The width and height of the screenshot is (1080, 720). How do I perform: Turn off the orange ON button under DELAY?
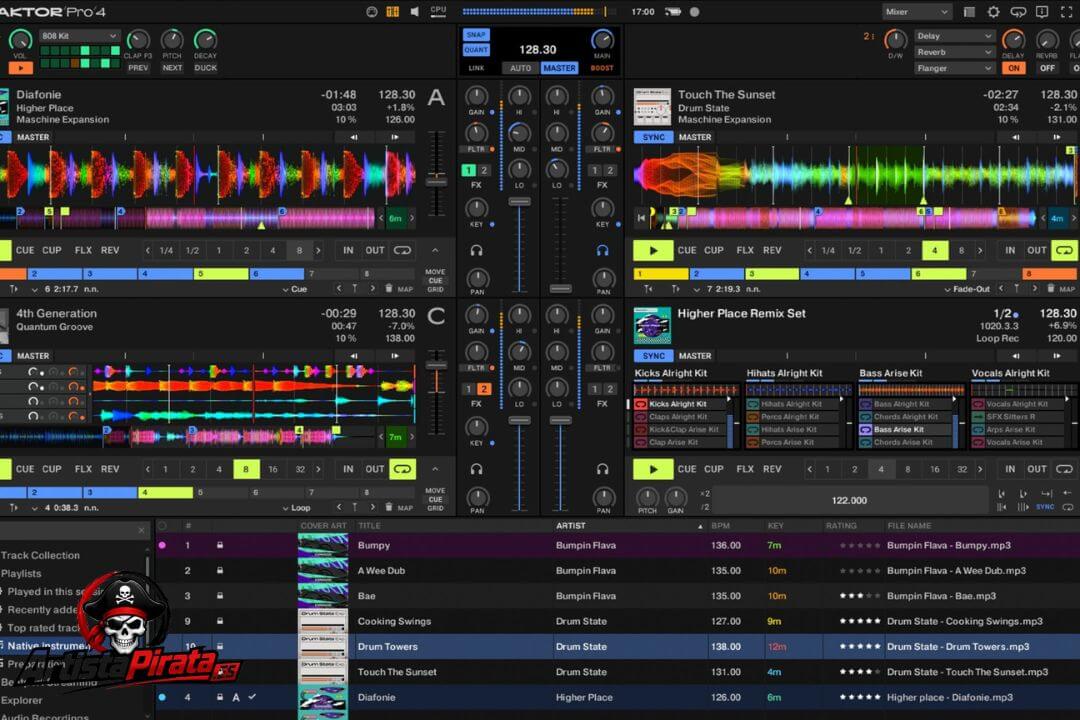click(1013, 68)
